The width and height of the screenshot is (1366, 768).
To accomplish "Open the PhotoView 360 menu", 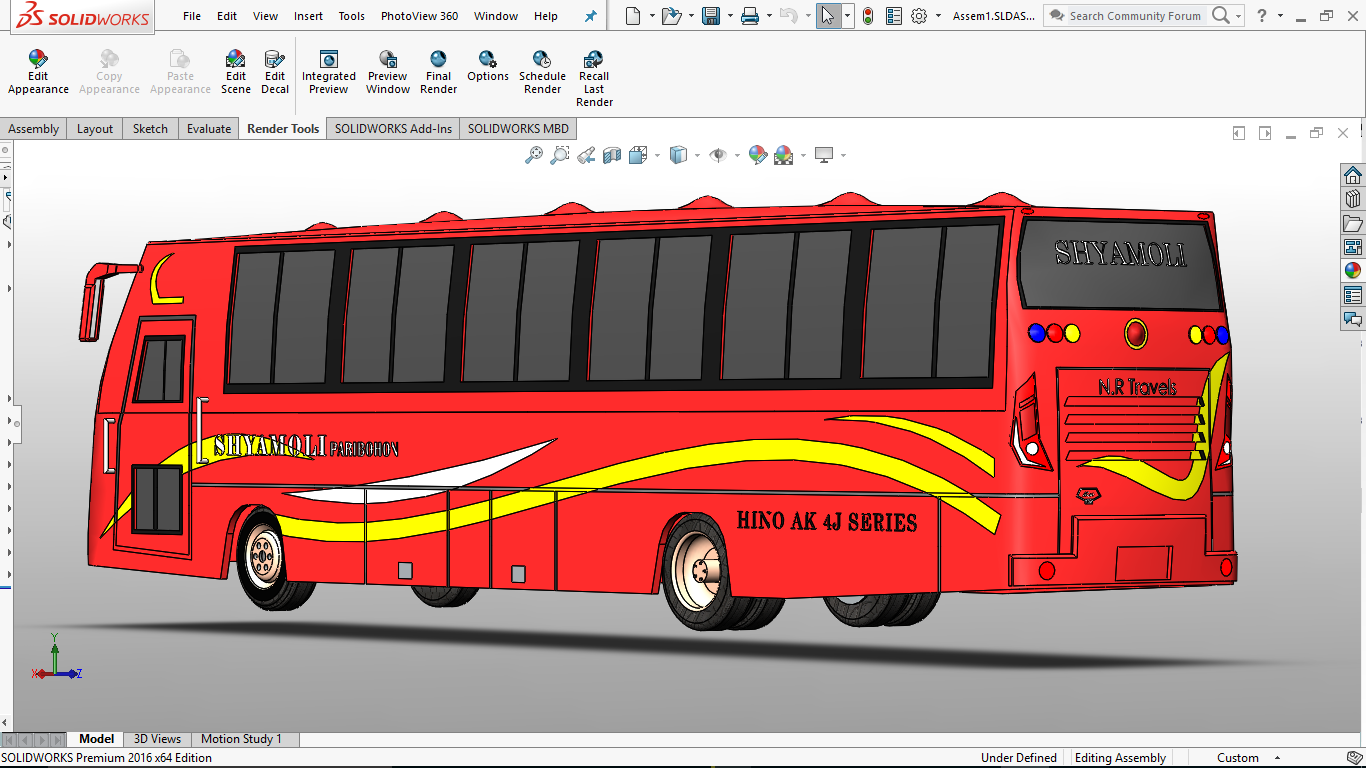I will [420, 16].
